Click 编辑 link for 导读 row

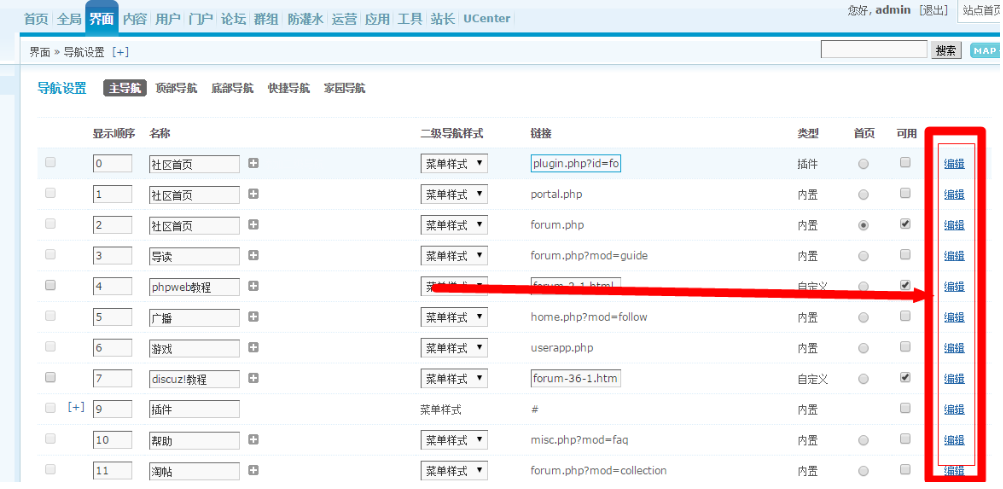pos(954,256)
